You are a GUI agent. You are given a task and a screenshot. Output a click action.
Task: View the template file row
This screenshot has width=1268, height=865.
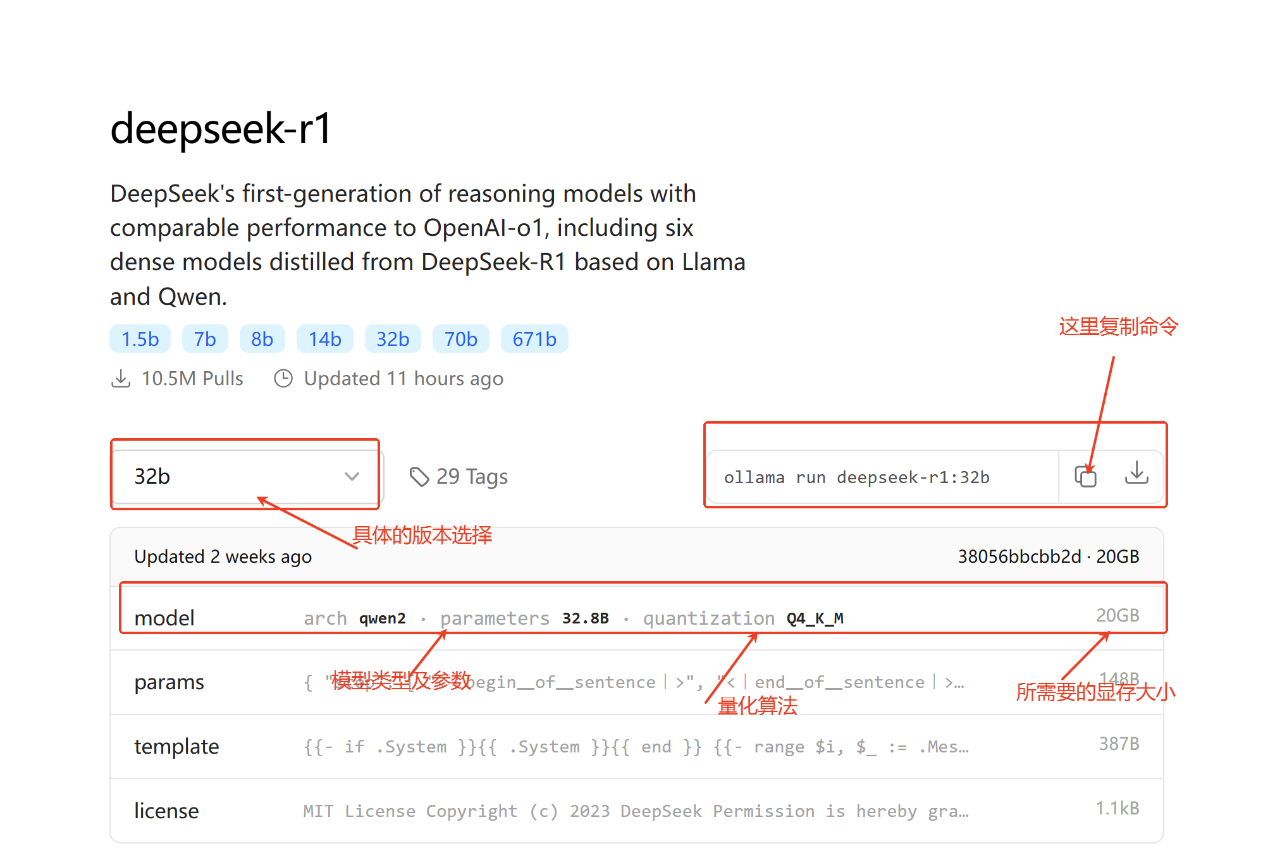(176, 746)
